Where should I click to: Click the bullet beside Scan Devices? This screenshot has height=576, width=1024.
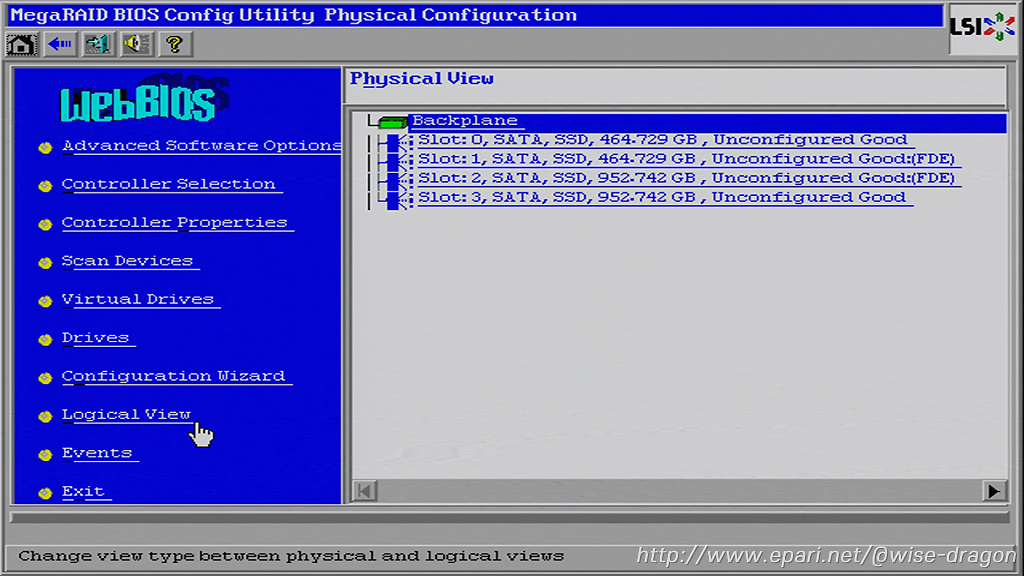[45, 263]
